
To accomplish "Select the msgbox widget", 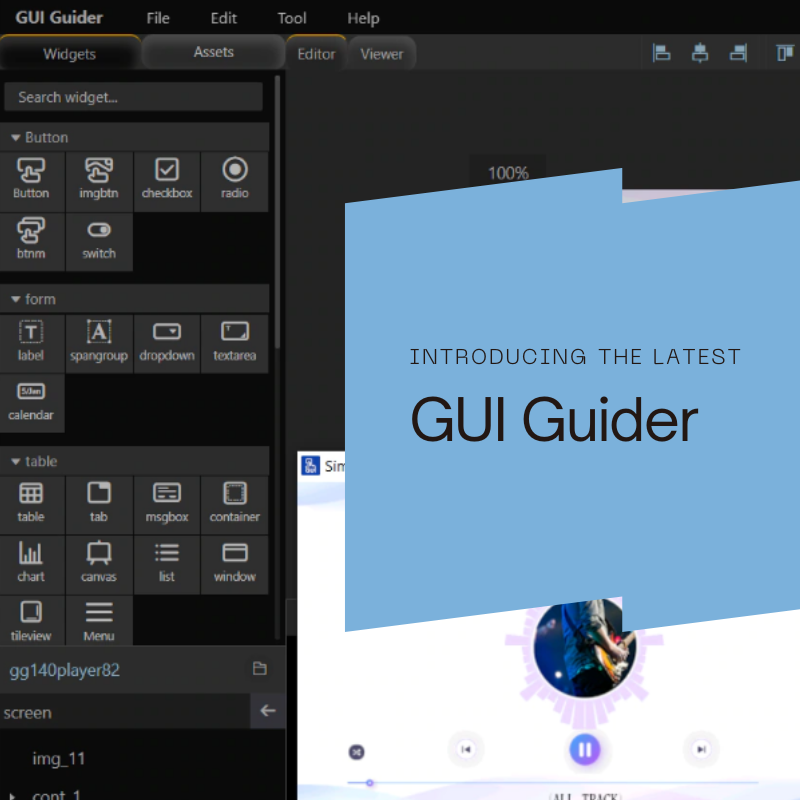I will 167,505.
